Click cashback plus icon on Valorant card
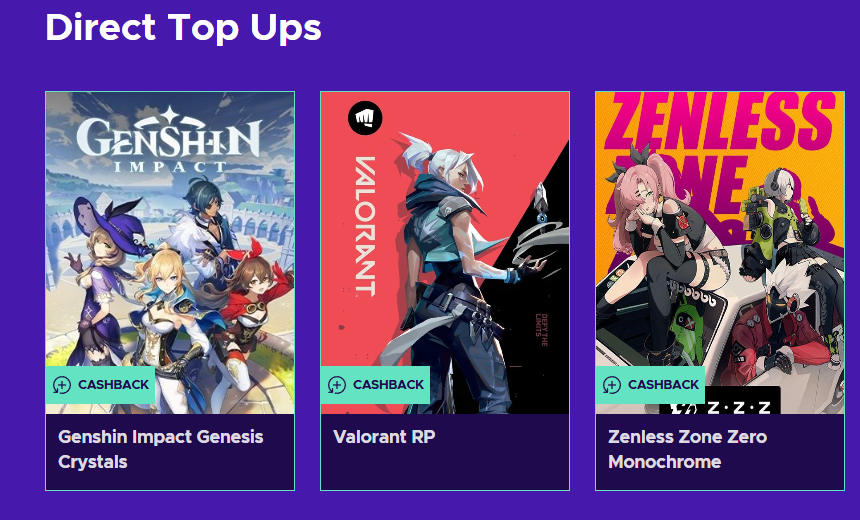This screenshot has width=860, height=520. pyautogui.click(x=337, y=385)
